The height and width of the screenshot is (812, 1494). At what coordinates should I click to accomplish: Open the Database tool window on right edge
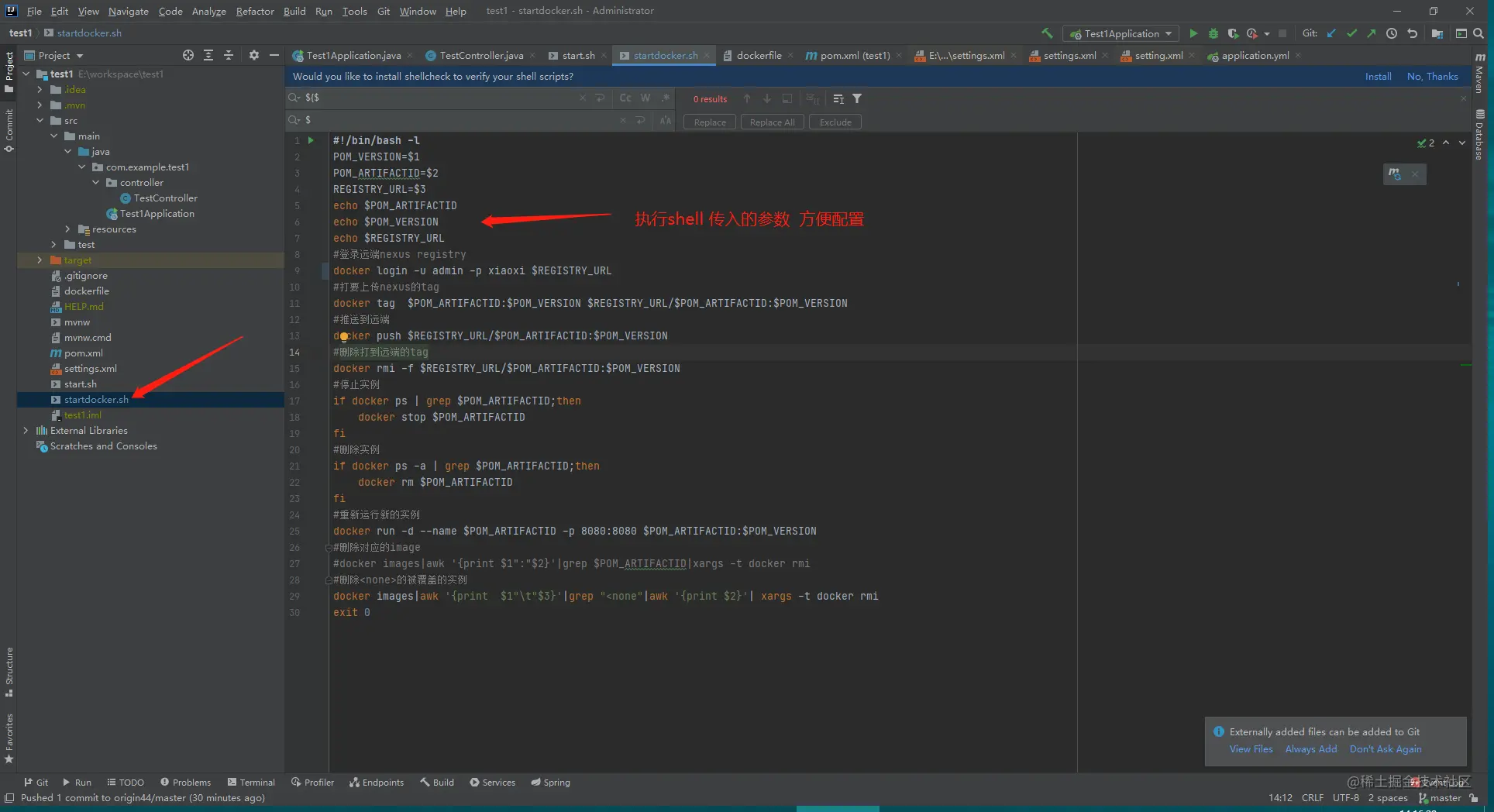(1480, 133)
